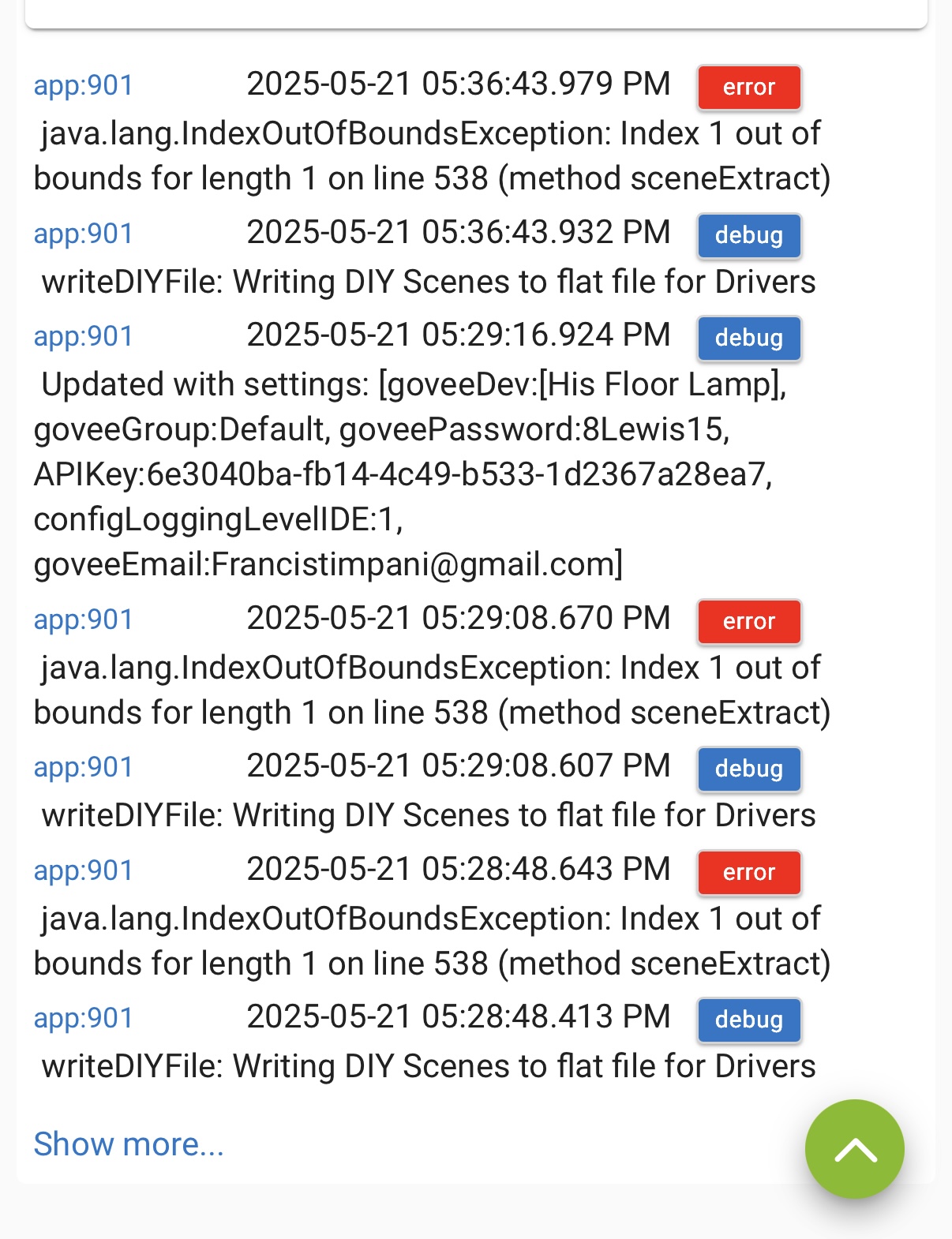Select the error badge at 05:28:48.643 PM
Viewport: 952px width, 1239px height.
[749, 872]
